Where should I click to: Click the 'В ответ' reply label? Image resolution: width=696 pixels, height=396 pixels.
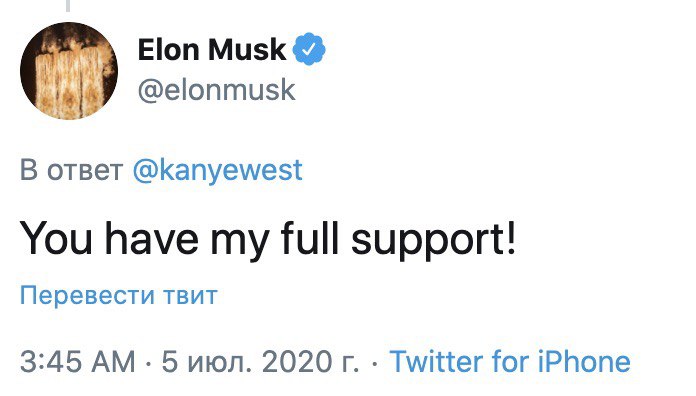pyautogui.click(x=71, y=170)
